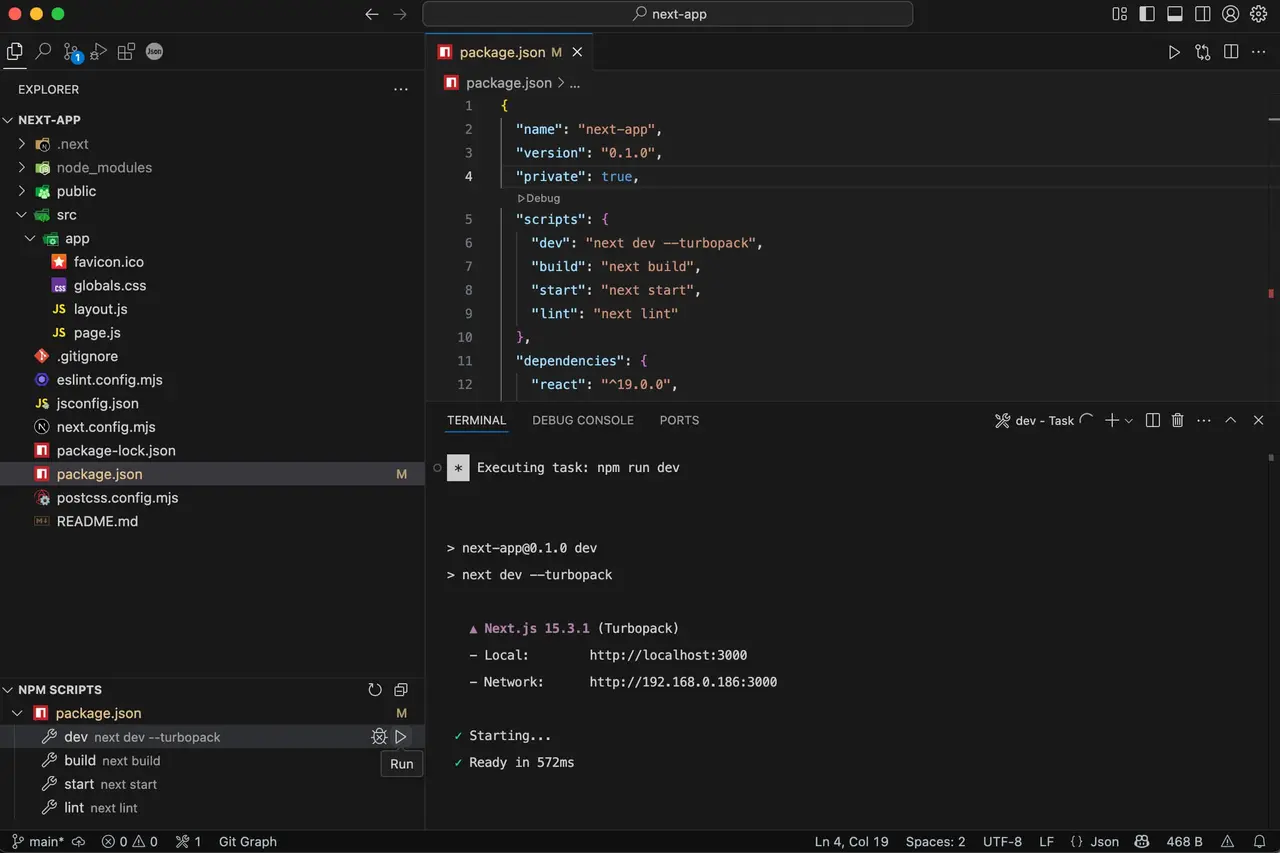The width and height of the screenshot is (1280, 853).
Task: Run the file using editor play icon
Action: click(1174, 52)
